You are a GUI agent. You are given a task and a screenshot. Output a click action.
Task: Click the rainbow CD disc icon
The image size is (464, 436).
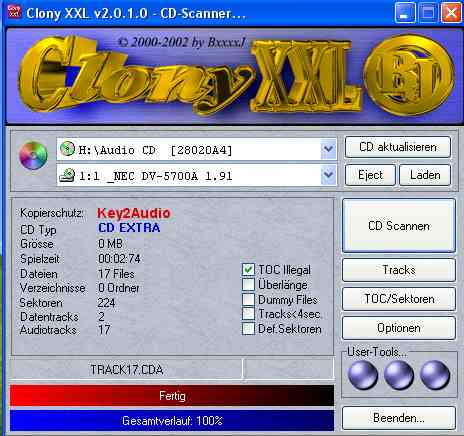coord(33,155)
